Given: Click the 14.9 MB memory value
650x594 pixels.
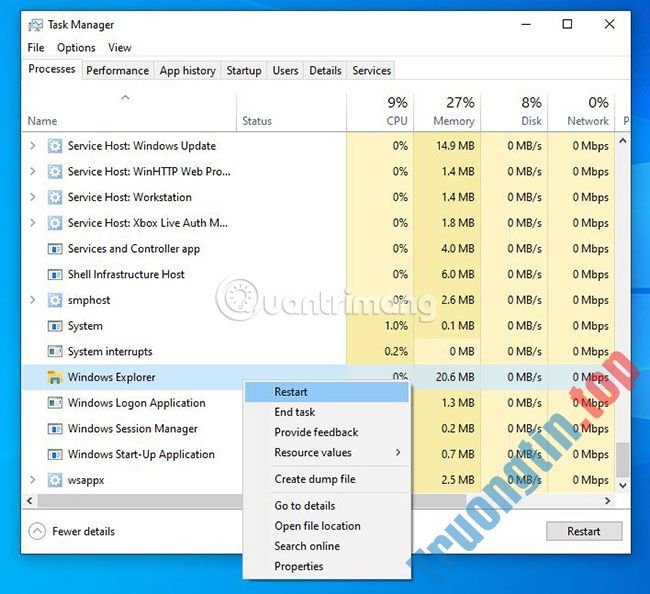Looking at the screenshot, I should tap(455, 146).
